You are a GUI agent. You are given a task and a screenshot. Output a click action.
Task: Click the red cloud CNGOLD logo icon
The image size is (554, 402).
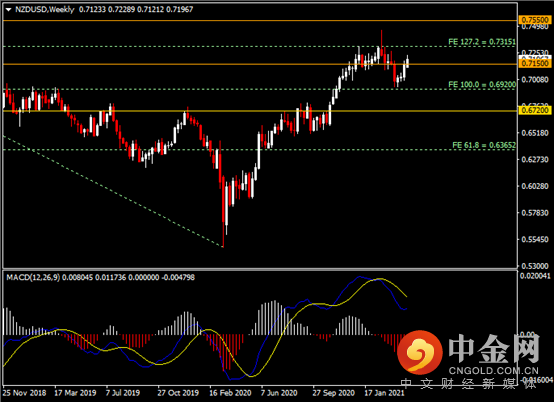[419, 352]
